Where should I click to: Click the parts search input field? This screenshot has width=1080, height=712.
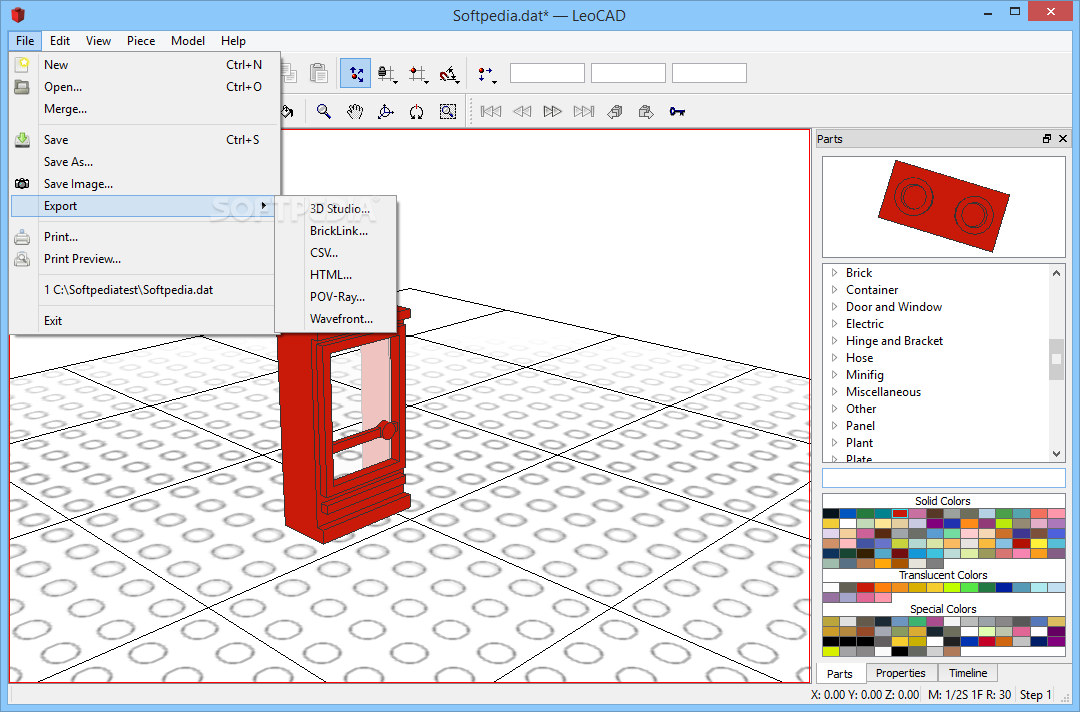pos(944,478)
